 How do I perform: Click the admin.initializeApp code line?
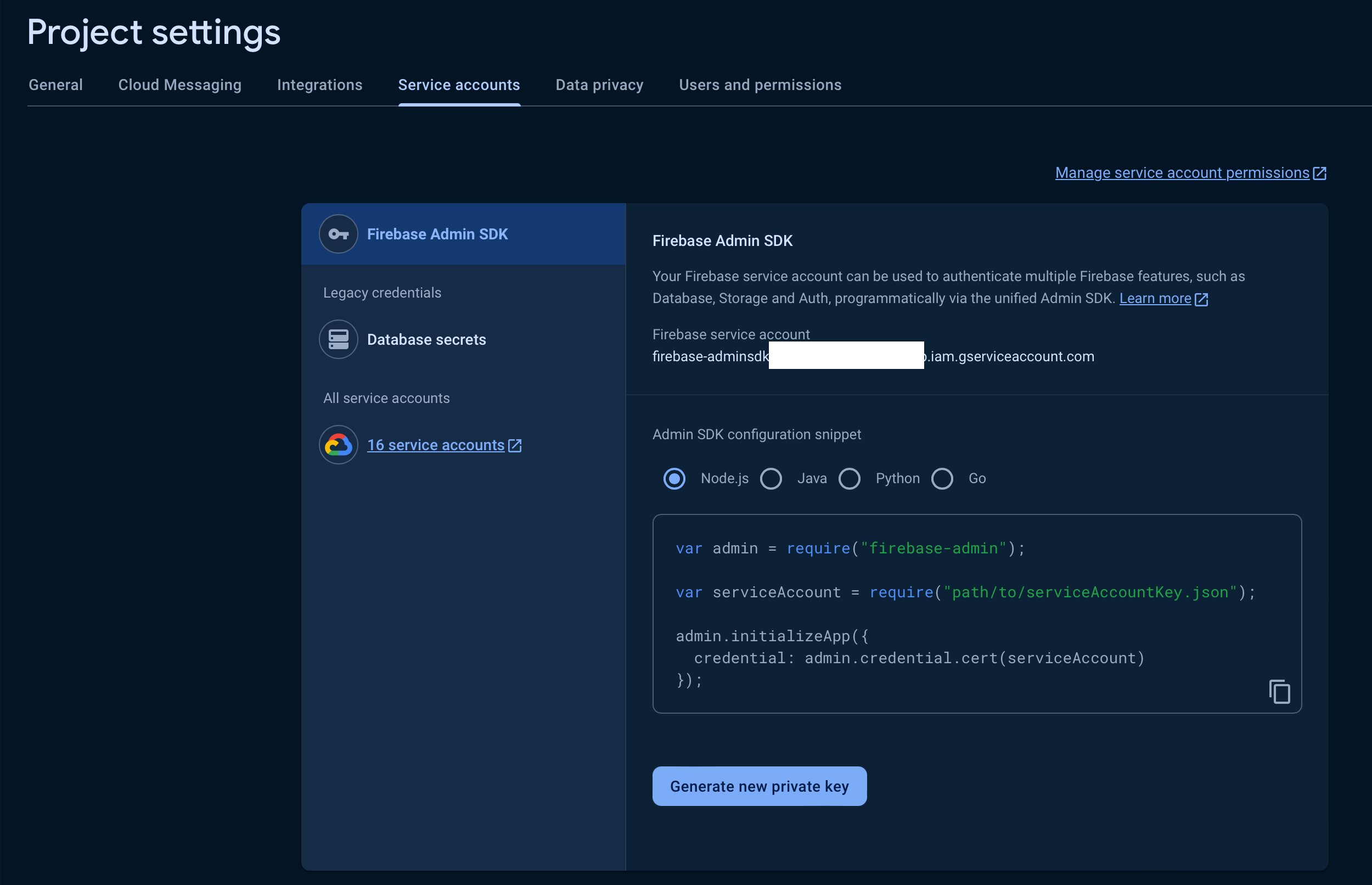tap(772, 636)
